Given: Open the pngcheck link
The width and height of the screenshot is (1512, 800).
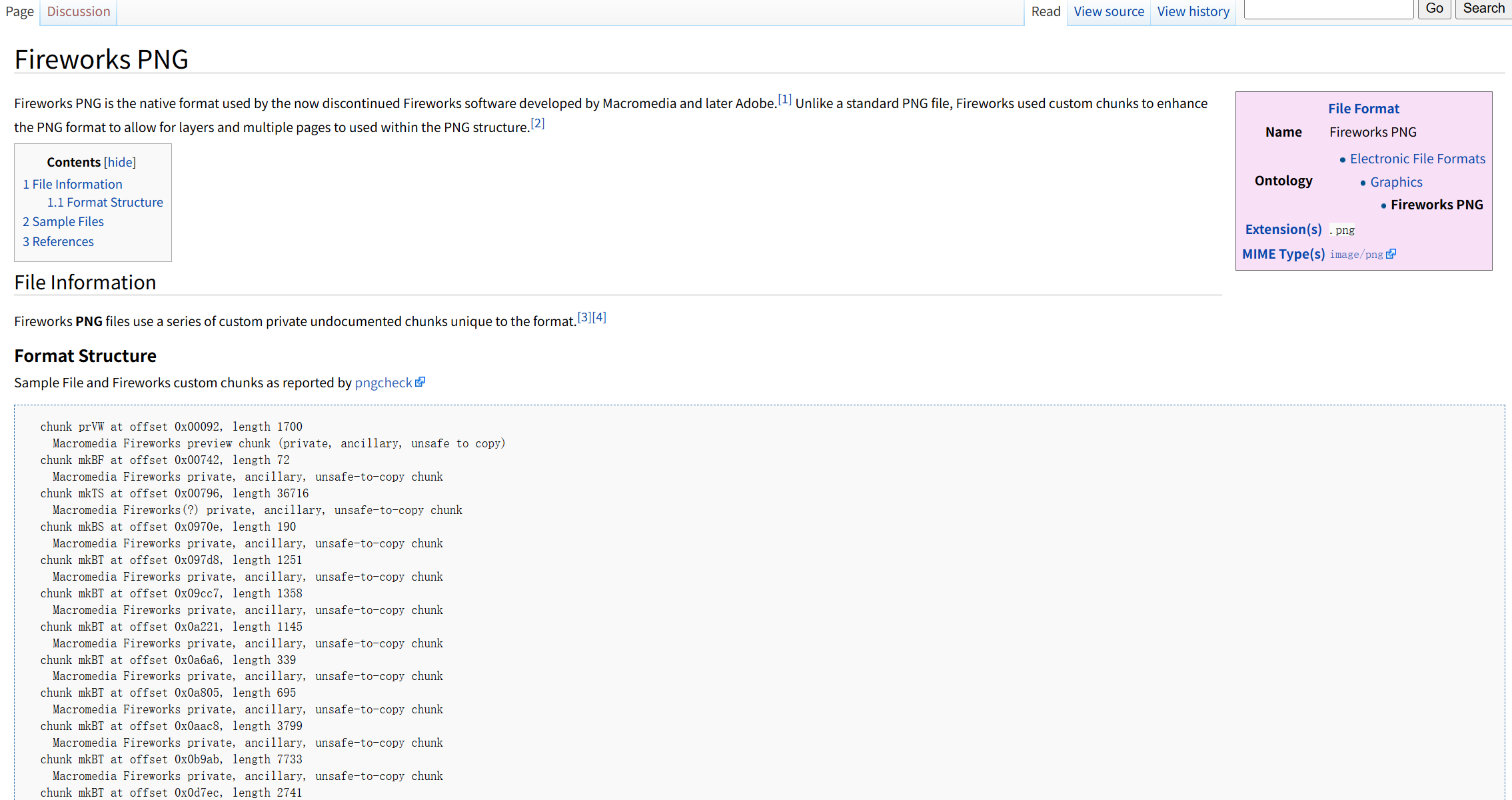Looking at the screenshot, I should (383, 383).
